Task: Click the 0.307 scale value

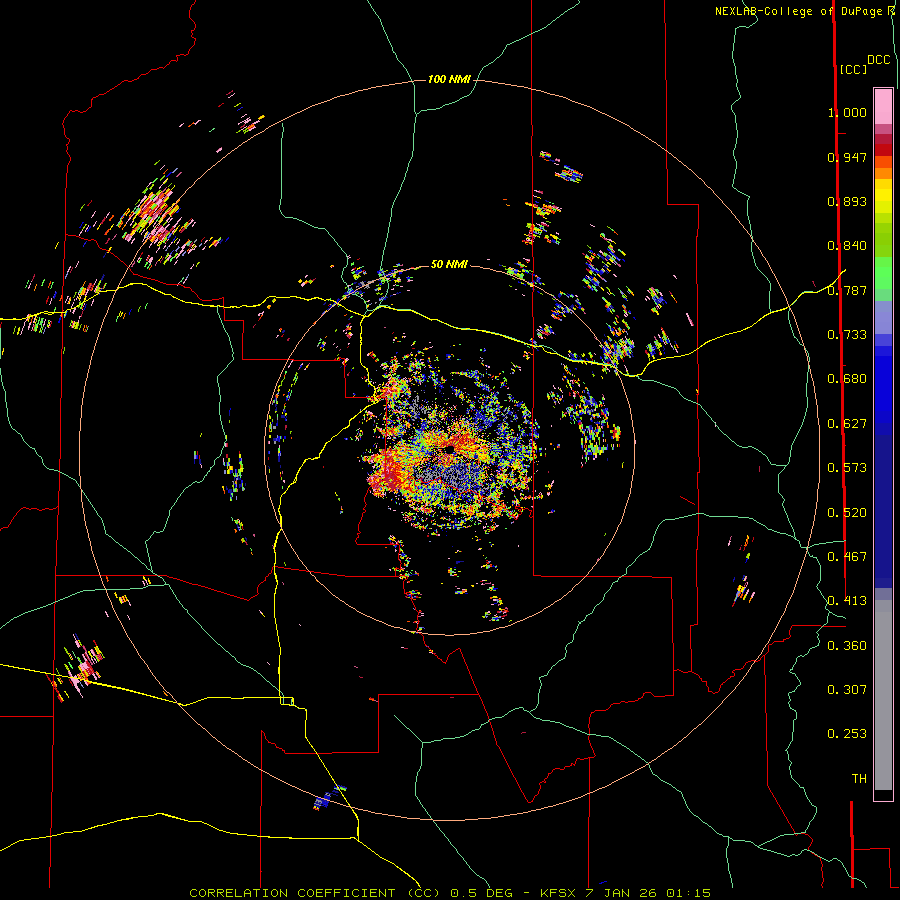Action: [x=847, y=690]
